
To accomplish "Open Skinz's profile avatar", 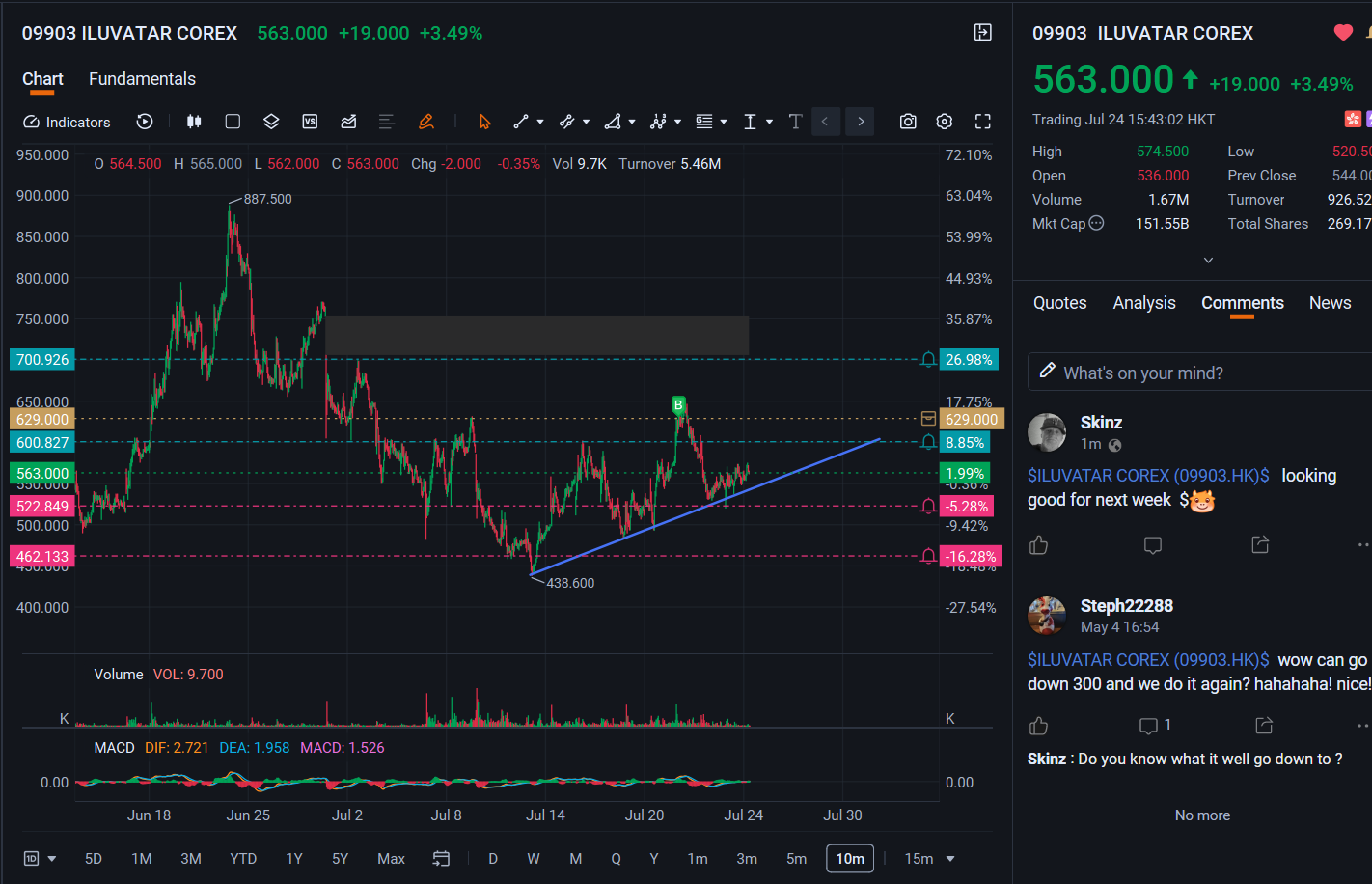I will click(x=1047, y=432).
